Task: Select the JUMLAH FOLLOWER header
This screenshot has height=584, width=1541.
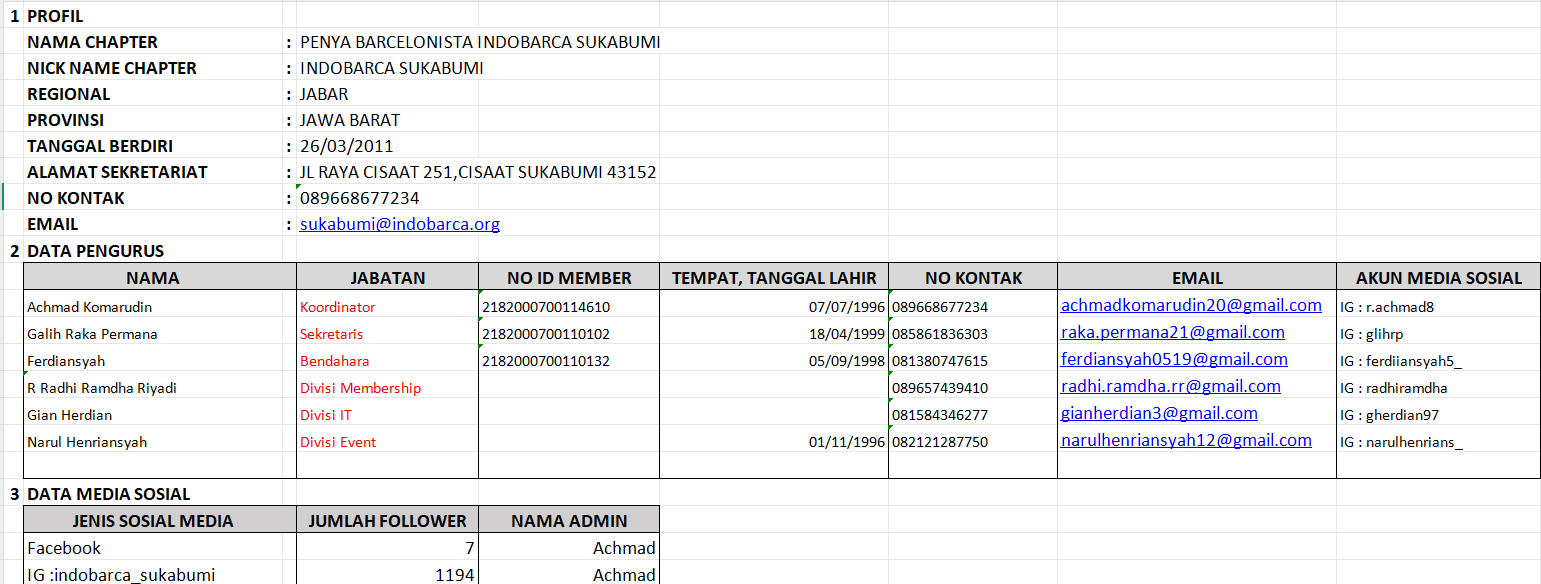Action: (388, 520)
